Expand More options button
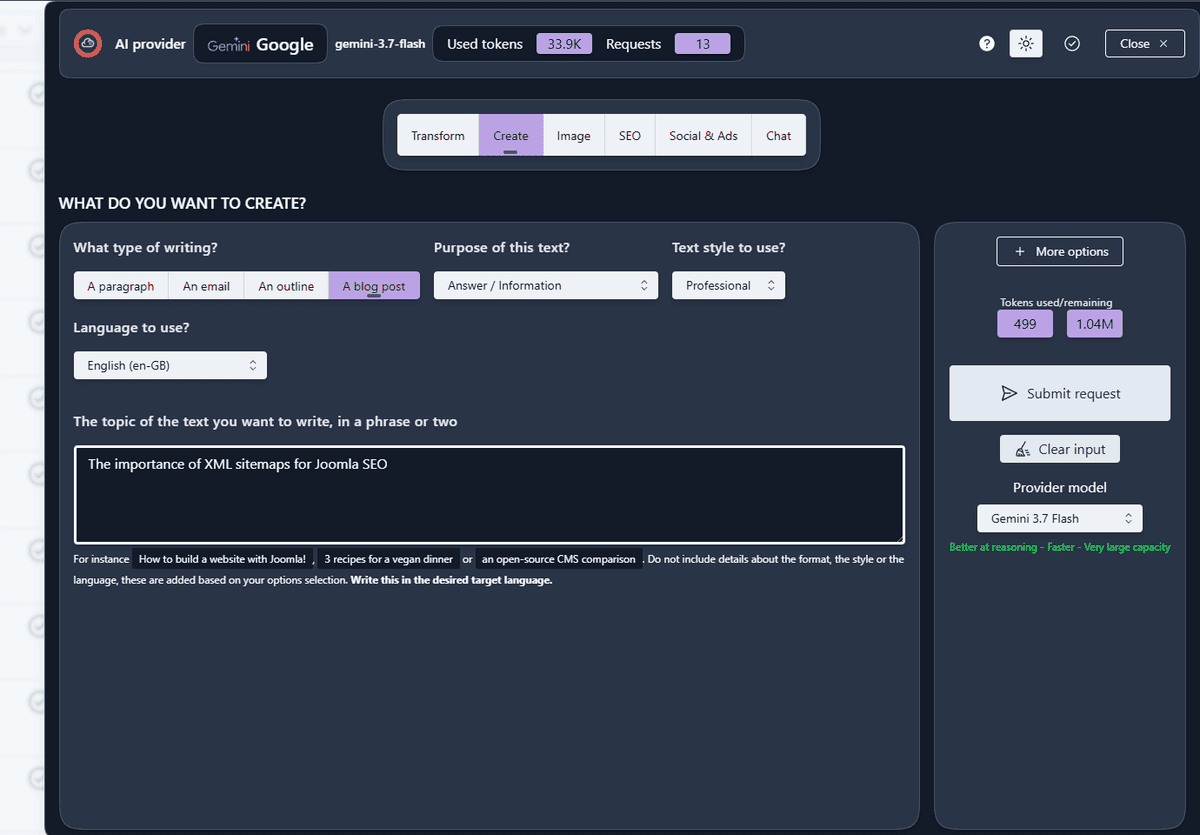1200x835 pixels. coord(1060,252)
